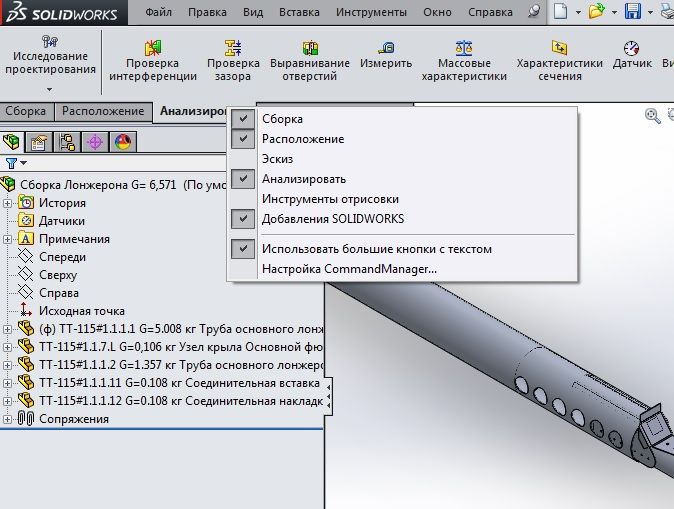Enable Инструменты отрисовки in the context menu
This screenshot has height=509, width=674.
click(329, 199)
